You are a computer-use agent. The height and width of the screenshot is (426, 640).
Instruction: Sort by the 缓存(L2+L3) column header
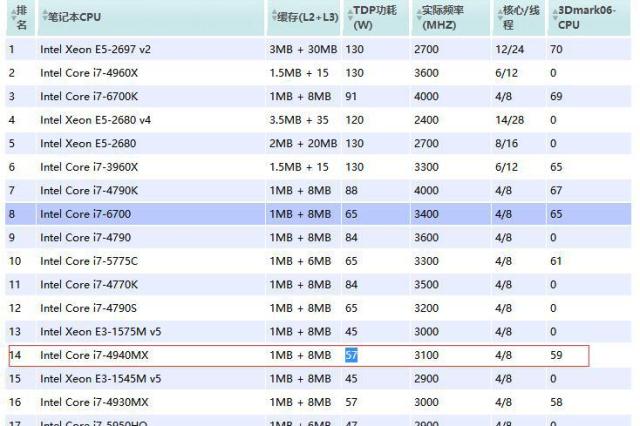pos(304,18)
